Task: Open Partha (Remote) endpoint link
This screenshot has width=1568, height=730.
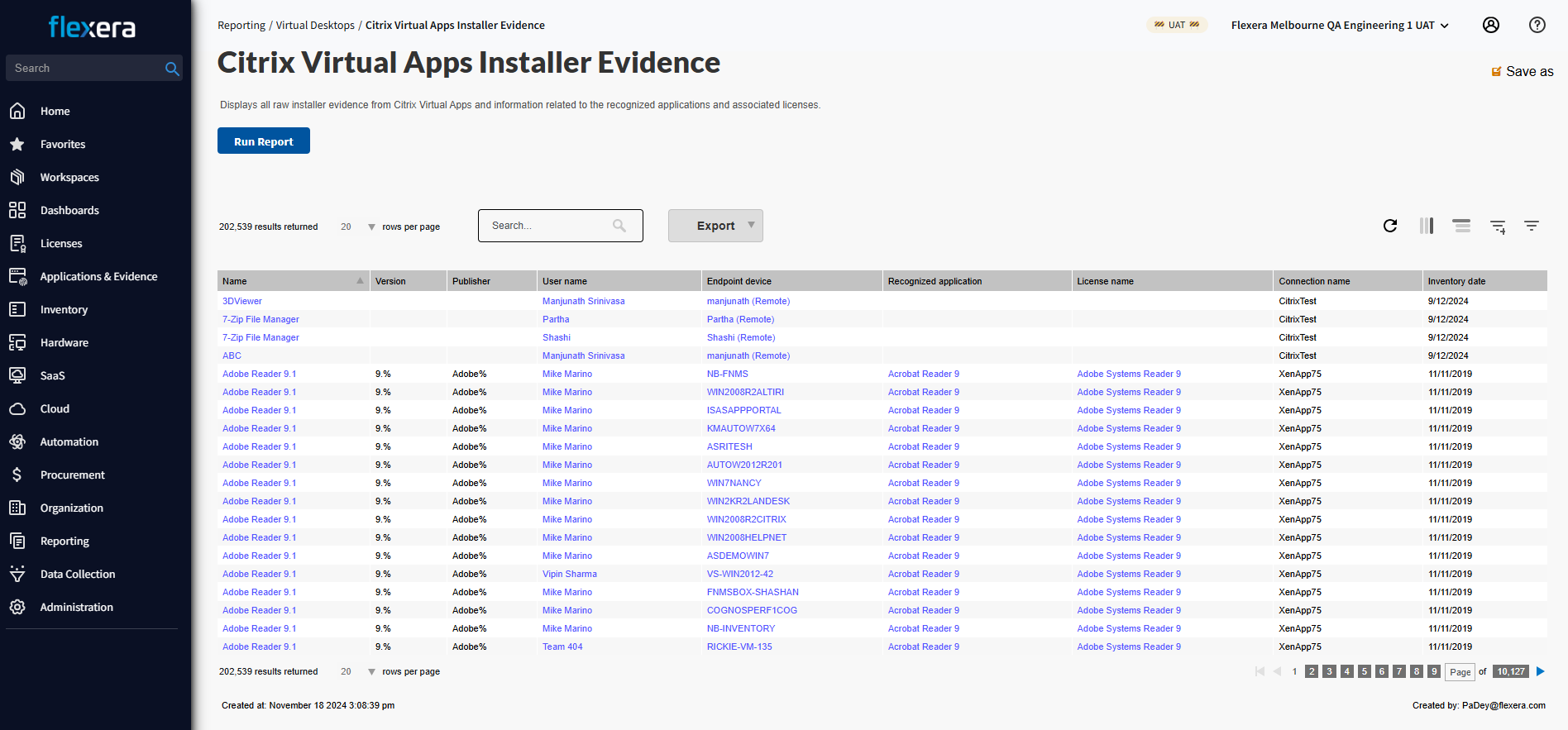Action: point(741,319)
